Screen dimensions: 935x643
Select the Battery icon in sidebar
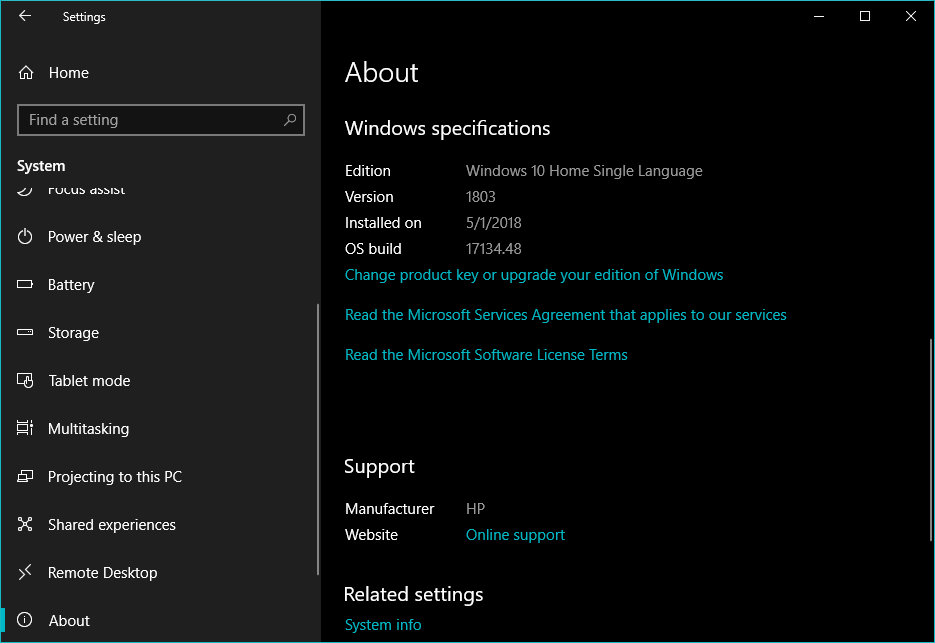26,285
